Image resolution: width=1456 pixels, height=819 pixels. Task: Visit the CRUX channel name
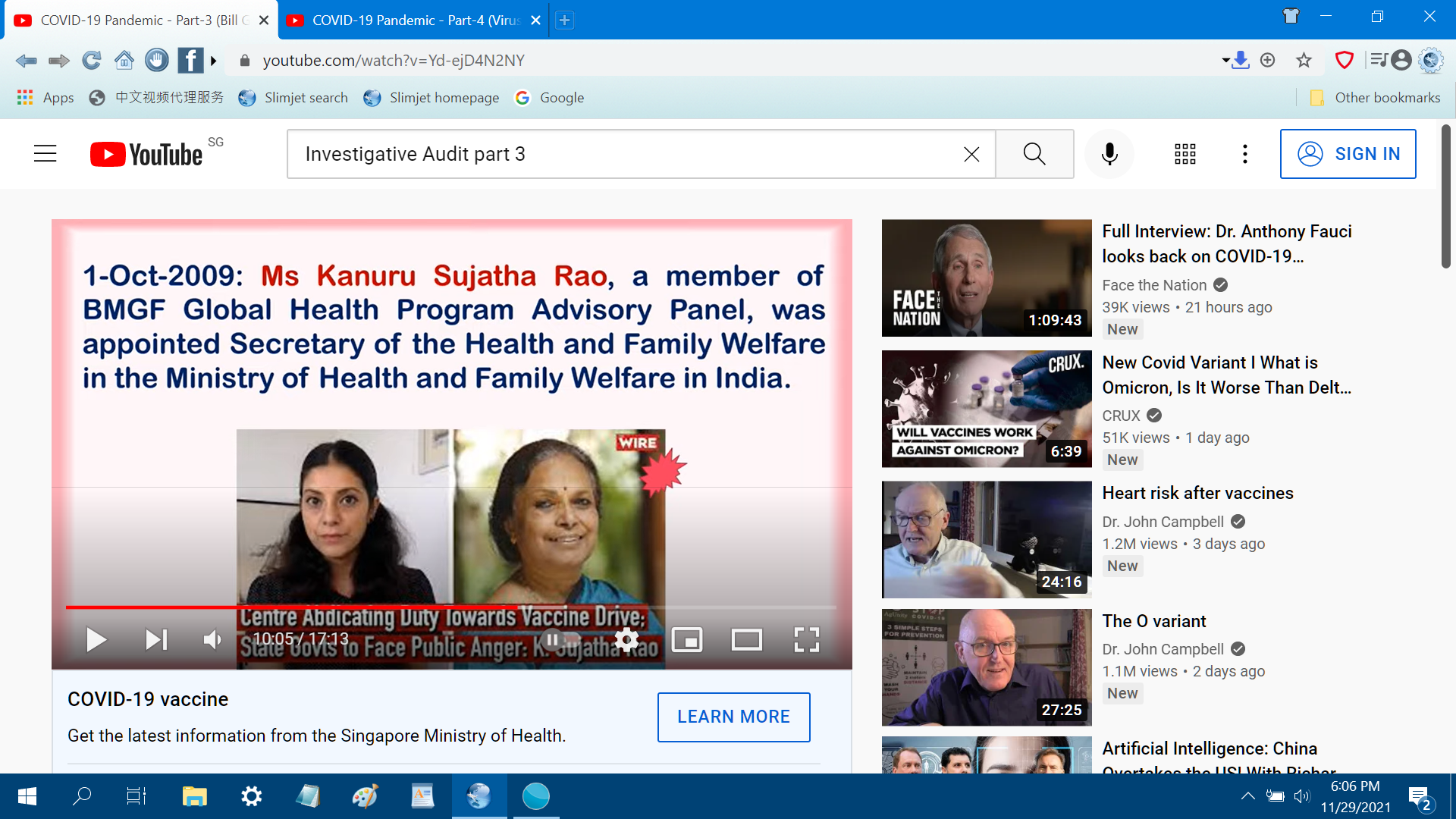pyautogui.click(x=1121, y=416)
